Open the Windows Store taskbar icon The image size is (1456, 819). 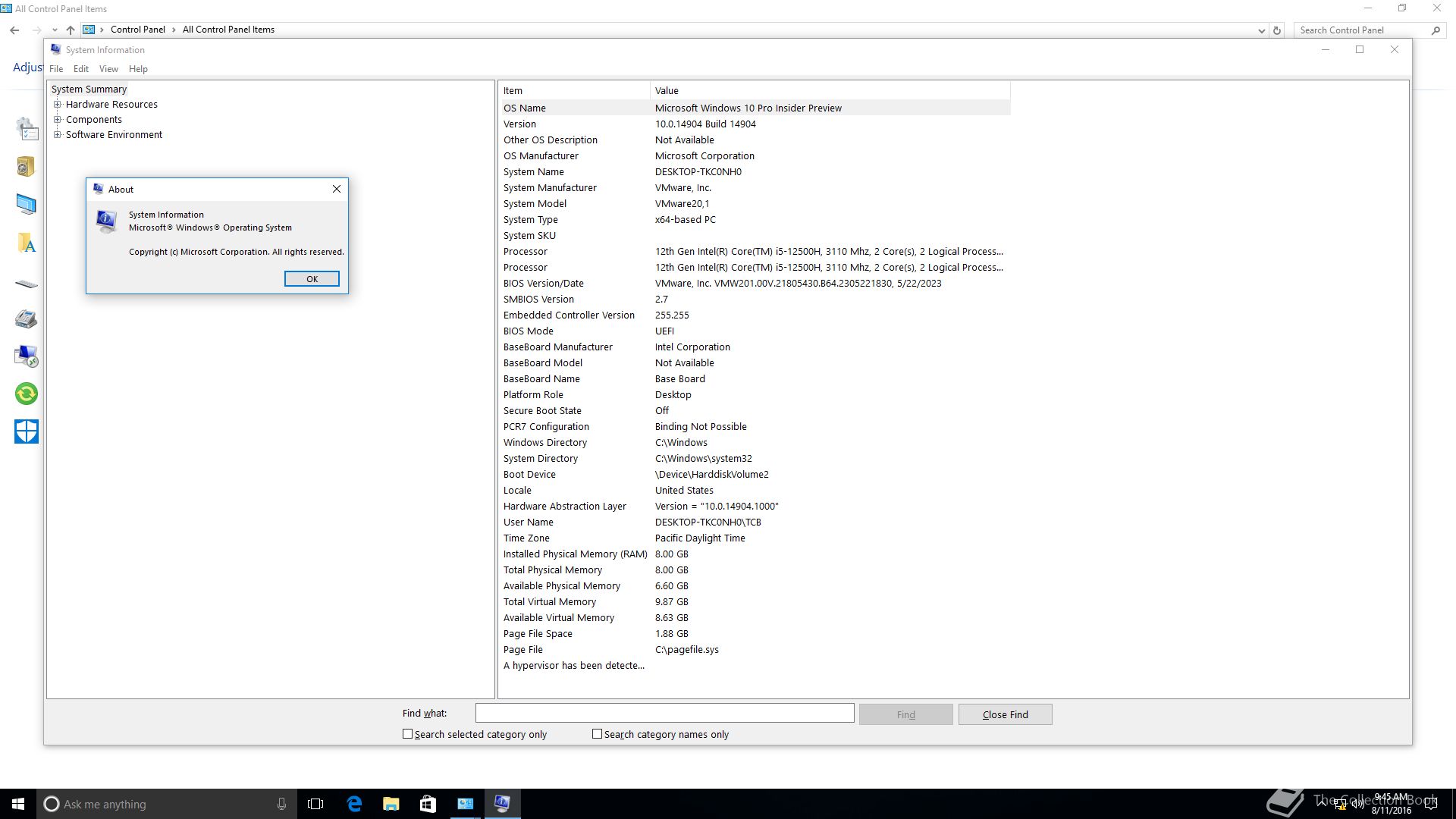428,804
